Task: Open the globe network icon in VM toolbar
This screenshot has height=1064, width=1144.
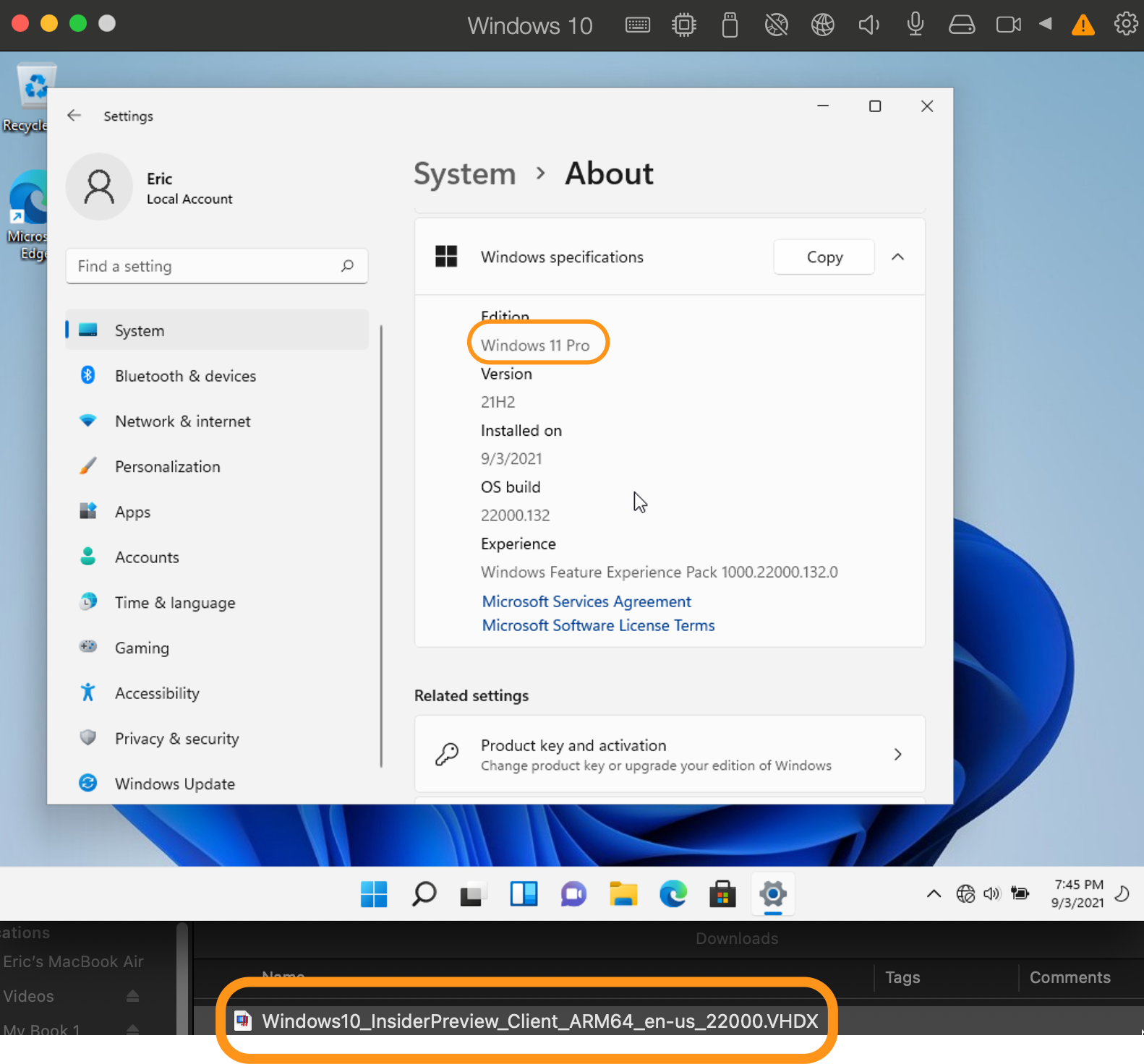Action: (x=822, y=25)
